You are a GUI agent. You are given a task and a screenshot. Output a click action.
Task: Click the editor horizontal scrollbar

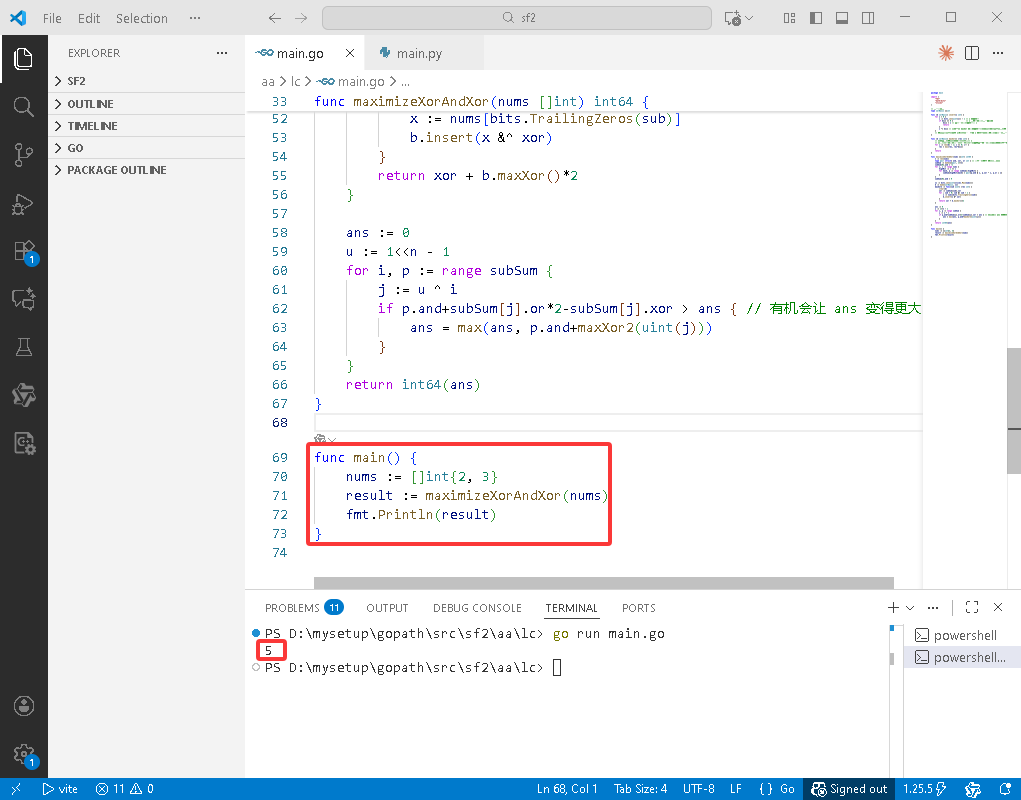[603, 583]
